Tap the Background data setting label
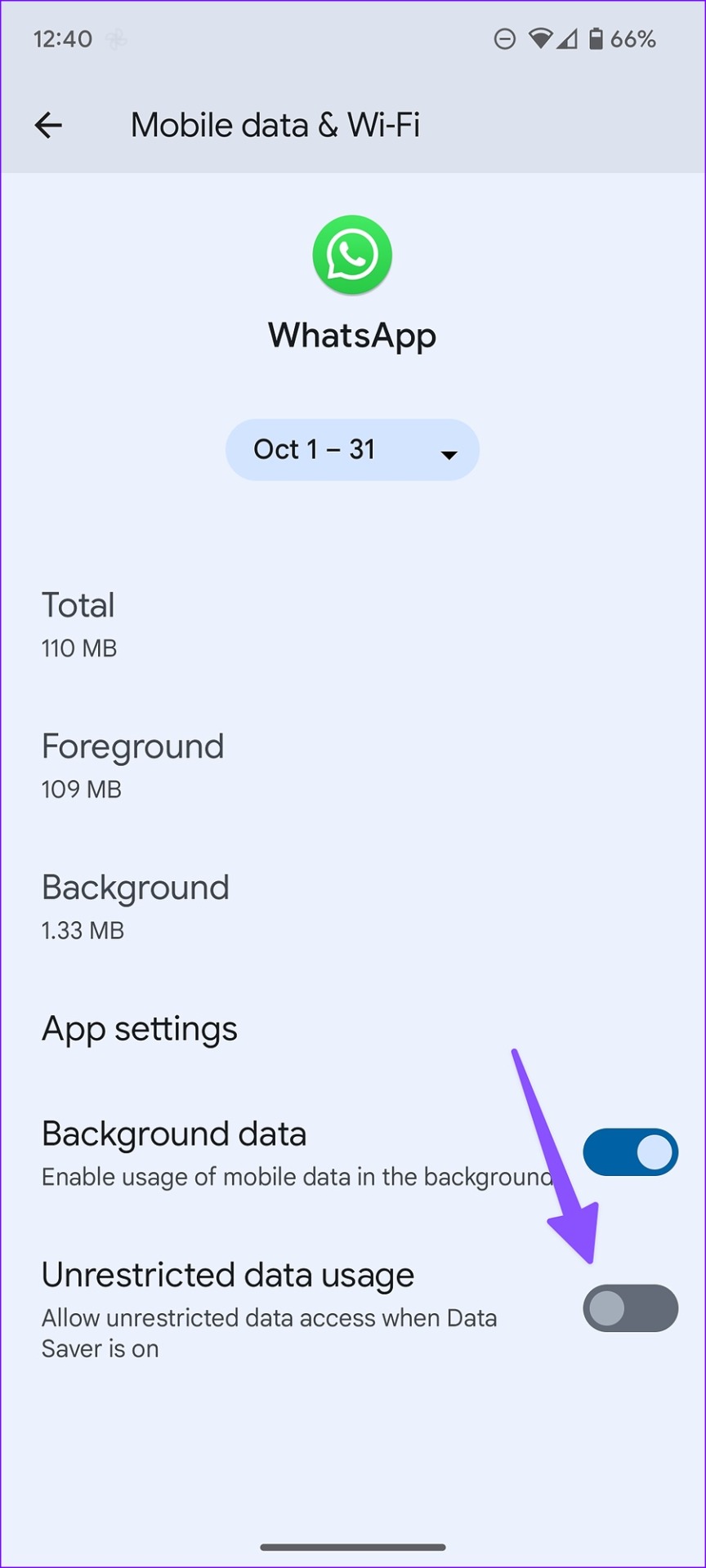706x1568 pixels. click(x=174, y=1134)
